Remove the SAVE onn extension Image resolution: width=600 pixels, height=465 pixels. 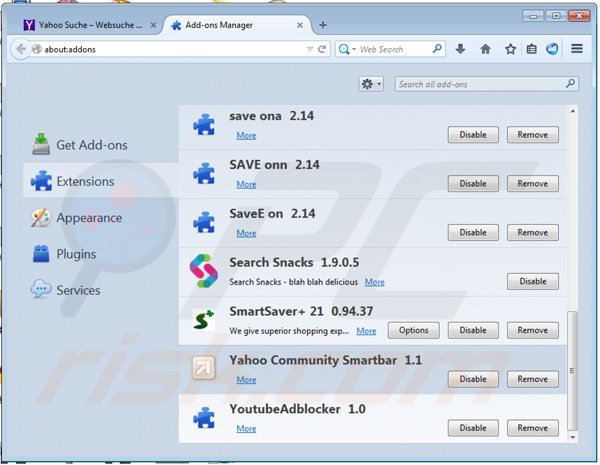pyautogui.click(x=533, y=184)
